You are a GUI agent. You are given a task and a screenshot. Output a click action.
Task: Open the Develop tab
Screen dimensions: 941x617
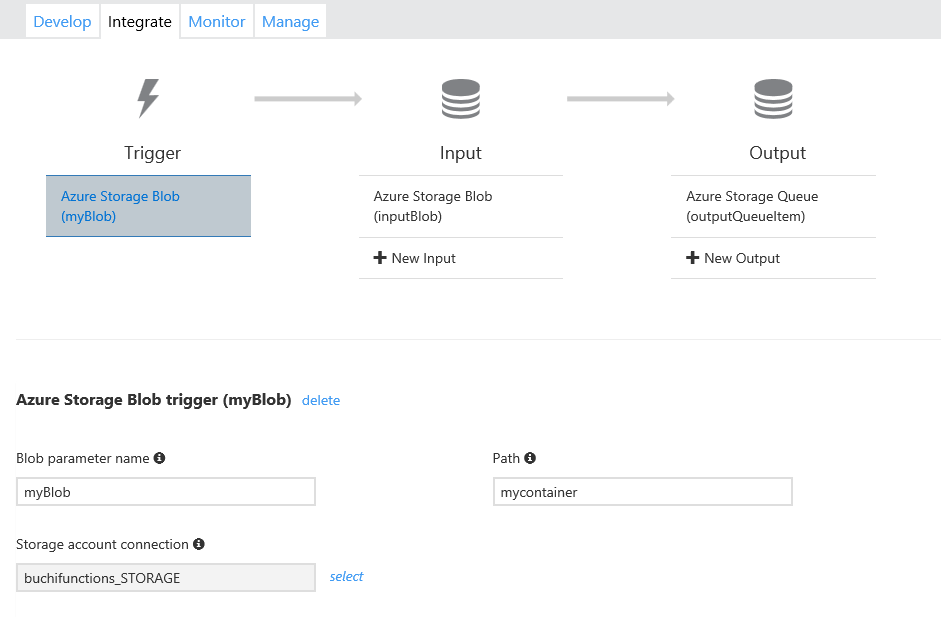[x=62, y=22]
